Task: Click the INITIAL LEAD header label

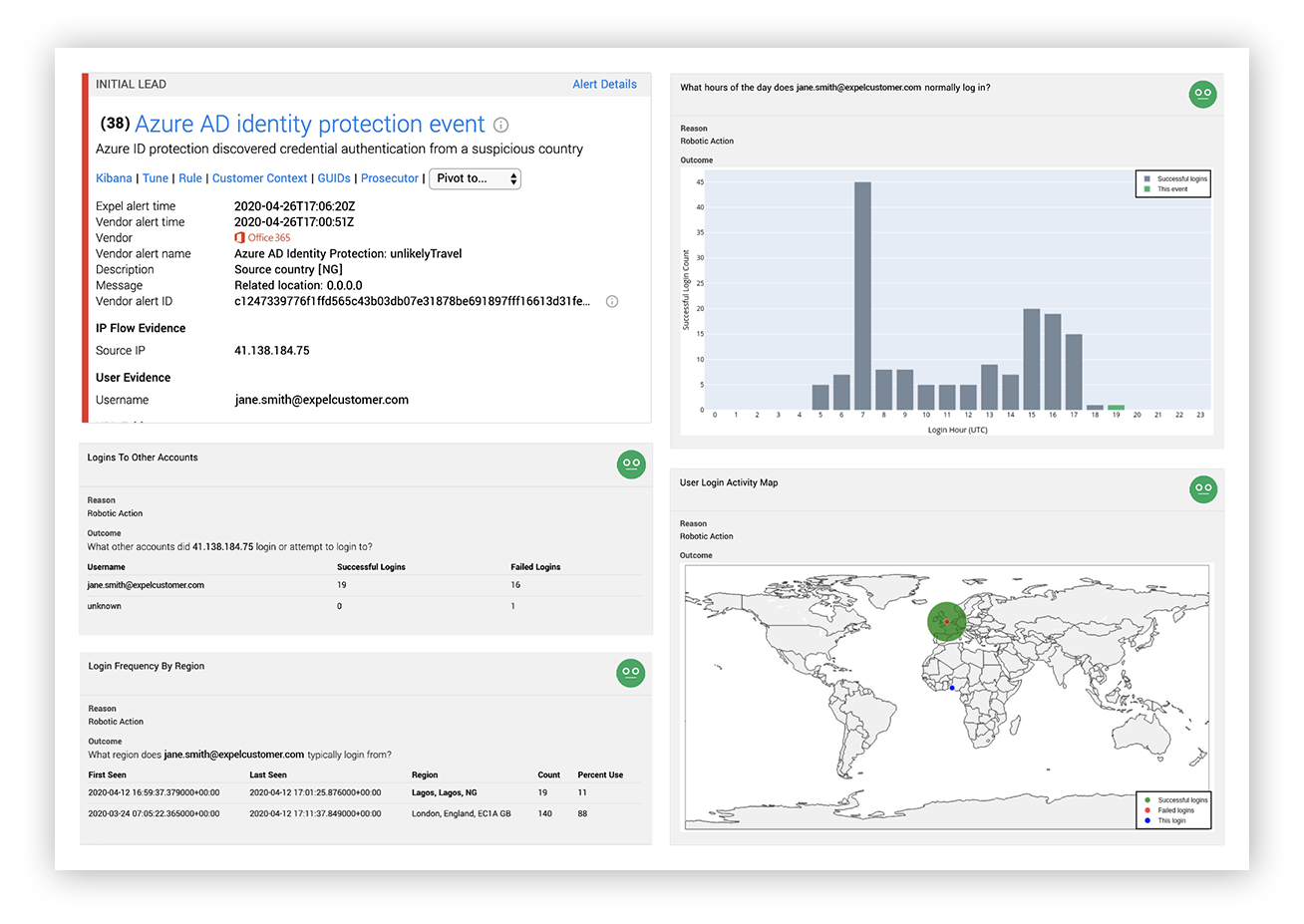Action: (x=131, y=85)
